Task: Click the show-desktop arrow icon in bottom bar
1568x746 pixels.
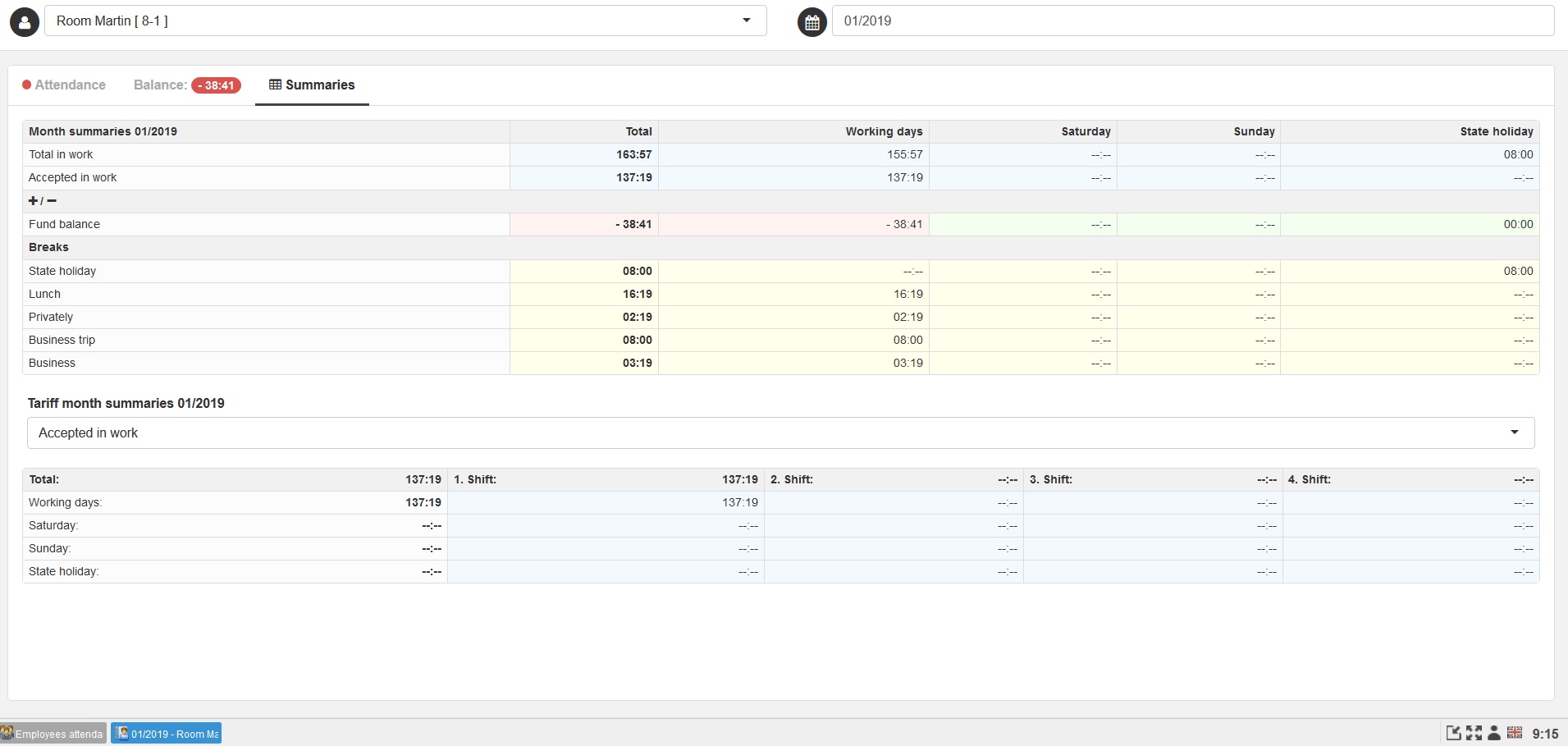Action: tap(1454, 733)
